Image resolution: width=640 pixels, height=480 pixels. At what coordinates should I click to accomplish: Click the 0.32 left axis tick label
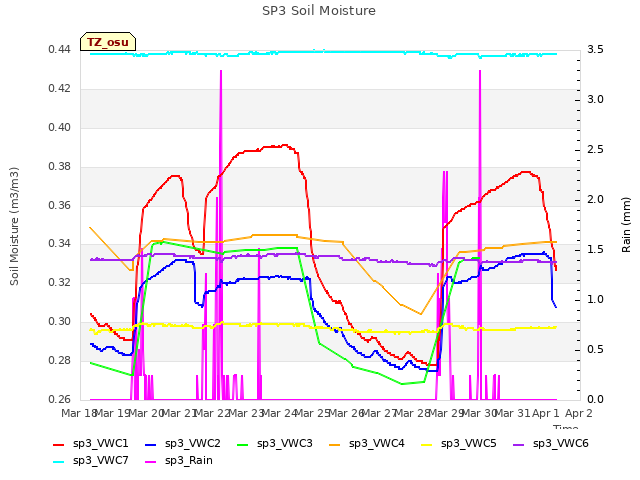tap(59, 282)
